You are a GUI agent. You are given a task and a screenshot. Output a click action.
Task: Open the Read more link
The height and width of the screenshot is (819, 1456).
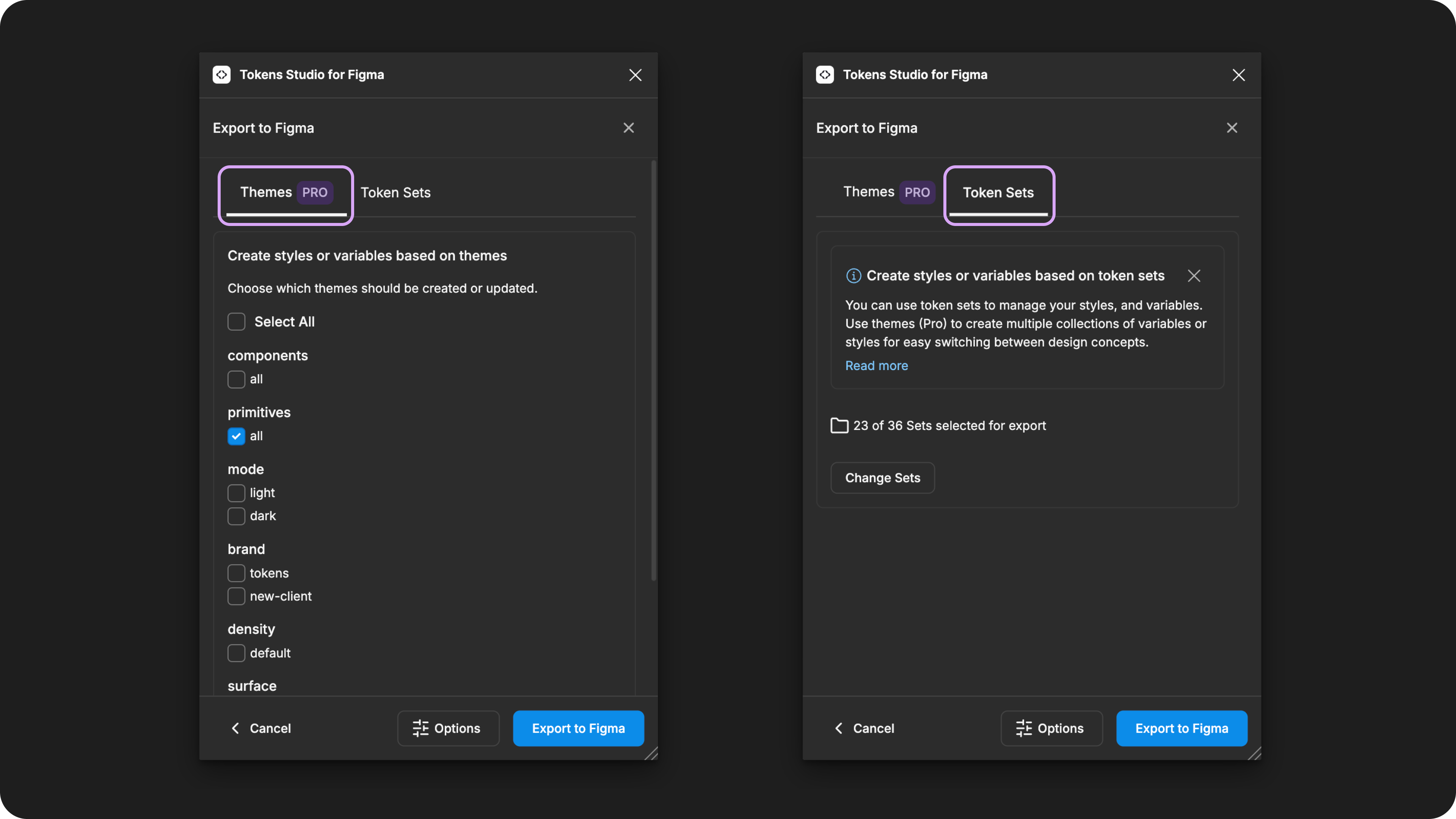pyautogui.click(x=877, y=366)
